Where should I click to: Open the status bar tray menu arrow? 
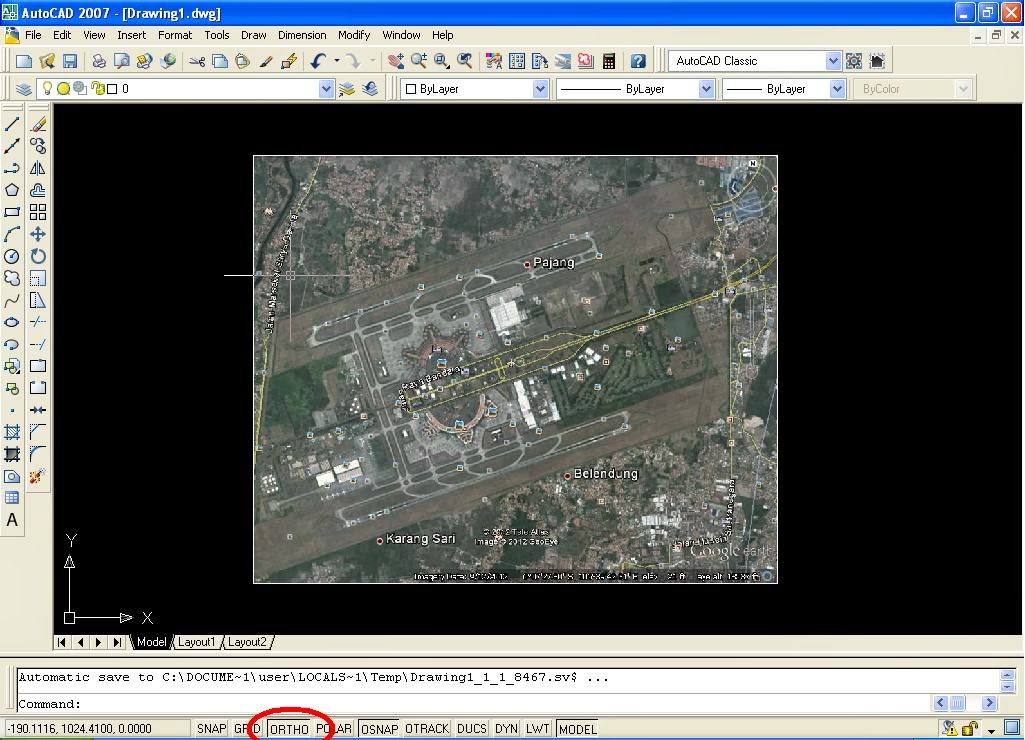991,730
